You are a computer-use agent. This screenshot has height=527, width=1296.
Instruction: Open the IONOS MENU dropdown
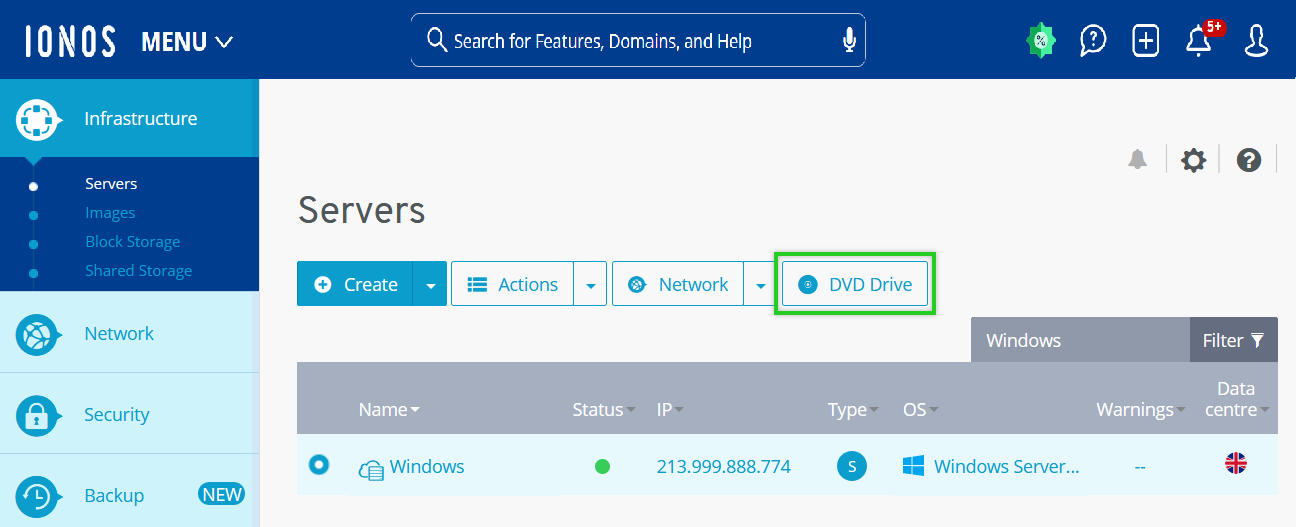[x=187, y=42]
